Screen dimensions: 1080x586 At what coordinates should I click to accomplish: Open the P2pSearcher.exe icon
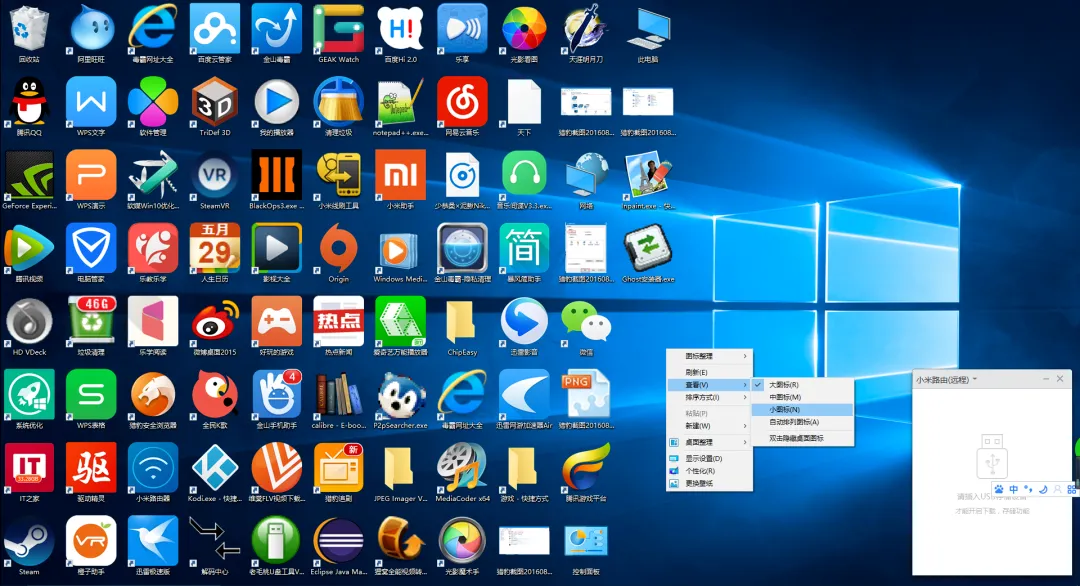[400, 397]
